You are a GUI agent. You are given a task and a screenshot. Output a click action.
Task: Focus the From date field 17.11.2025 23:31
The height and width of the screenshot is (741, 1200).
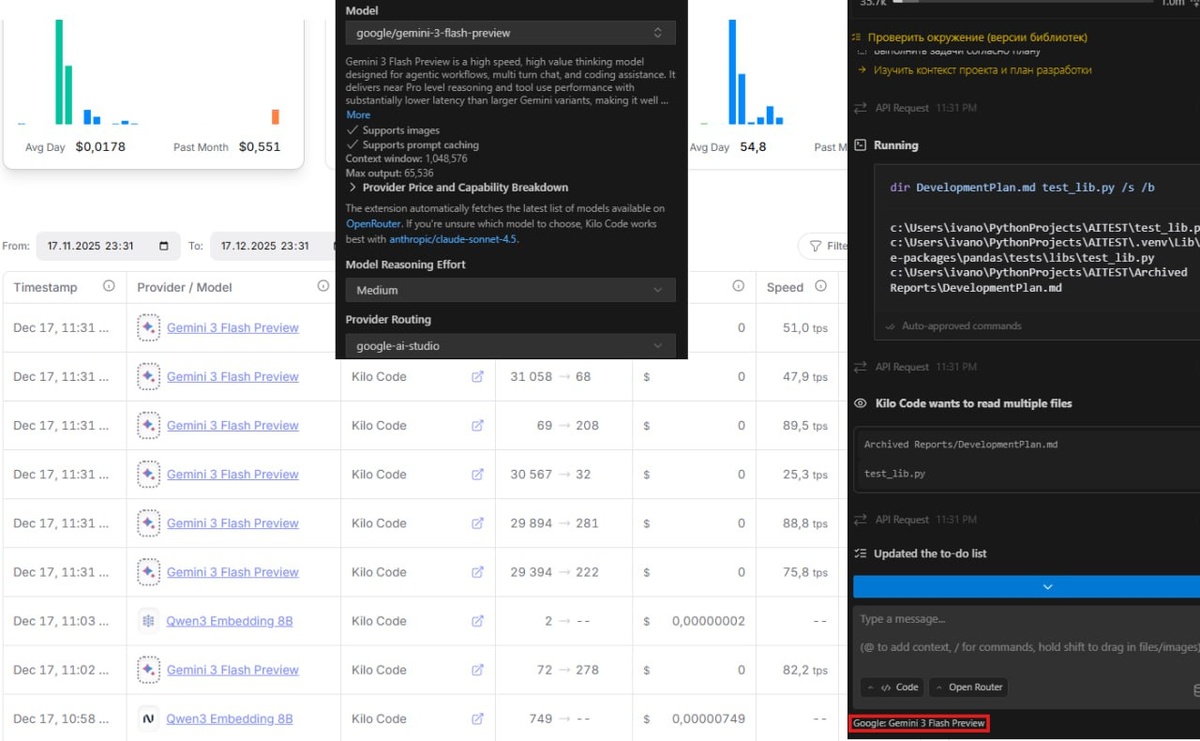[108, 246]
